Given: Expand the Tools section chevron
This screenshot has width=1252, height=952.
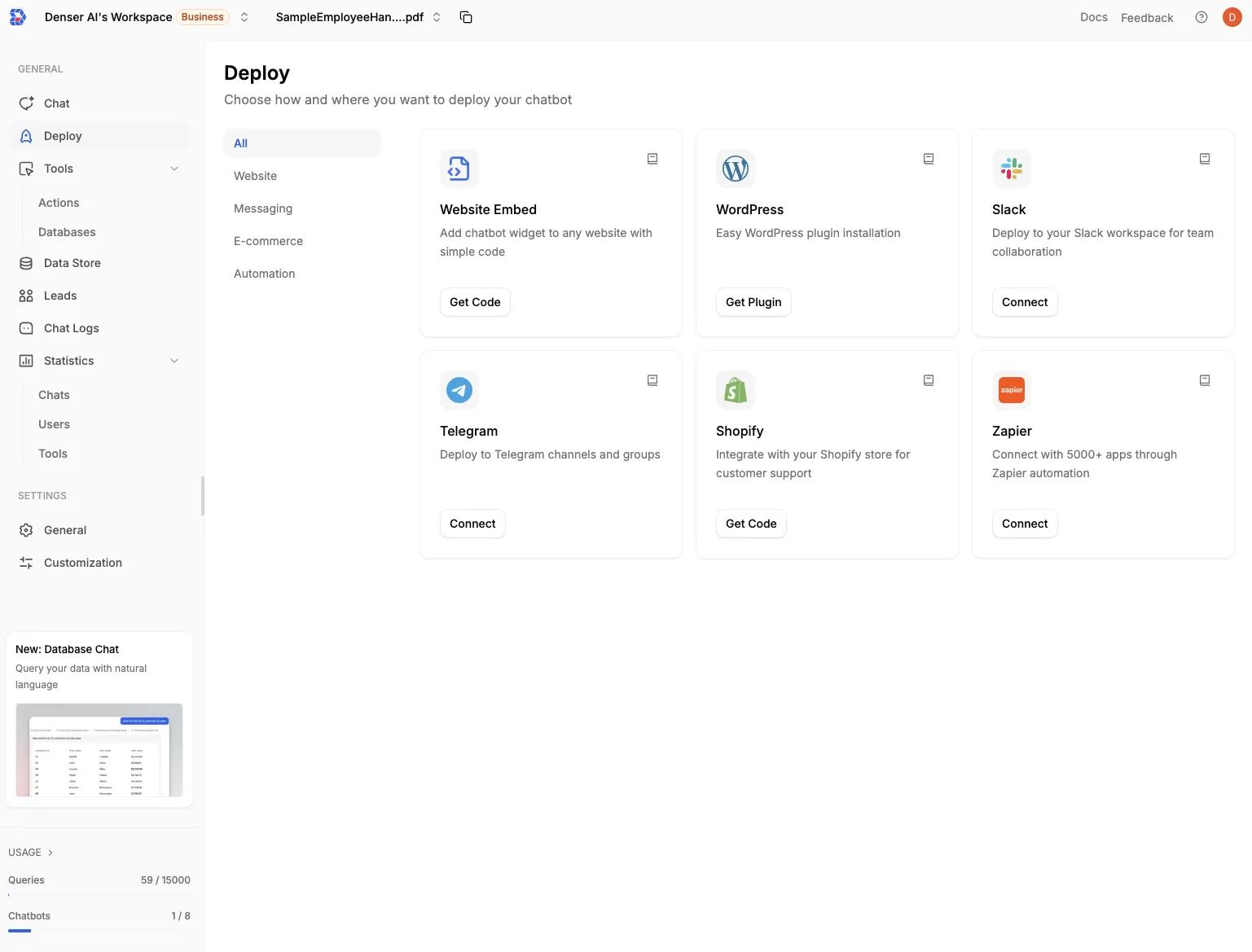Looking at the screenshot, I should click(174, 168).
